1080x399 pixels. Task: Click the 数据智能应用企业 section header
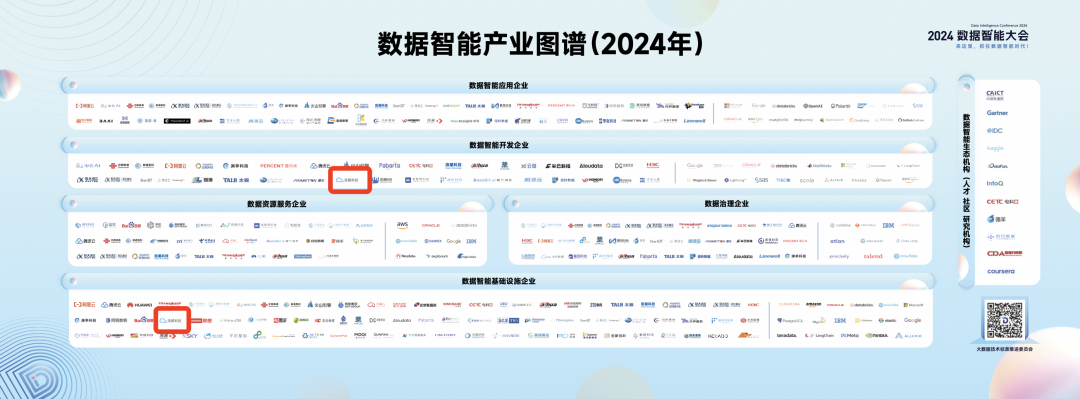tap(499, 85)
